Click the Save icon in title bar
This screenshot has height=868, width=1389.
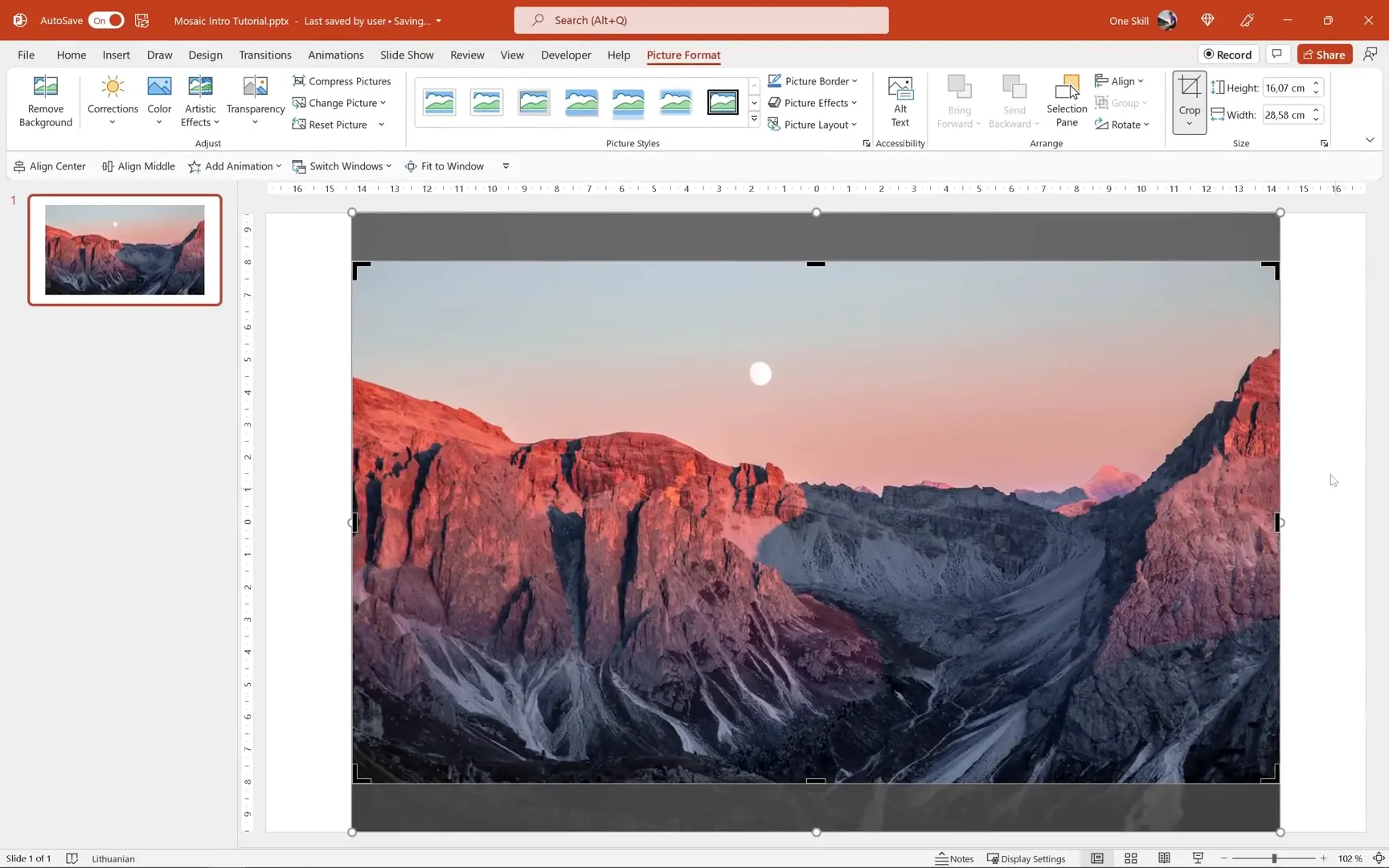pyautogui.click(x=141, y=20)
